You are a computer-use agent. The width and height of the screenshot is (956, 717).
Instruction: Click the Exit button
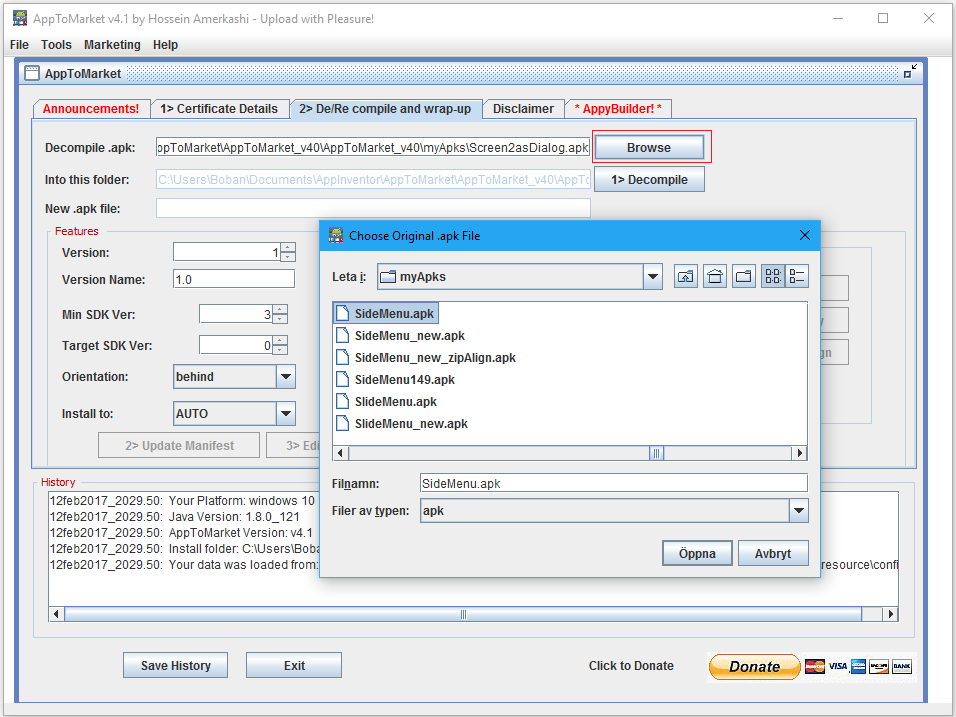pos(294,665)
